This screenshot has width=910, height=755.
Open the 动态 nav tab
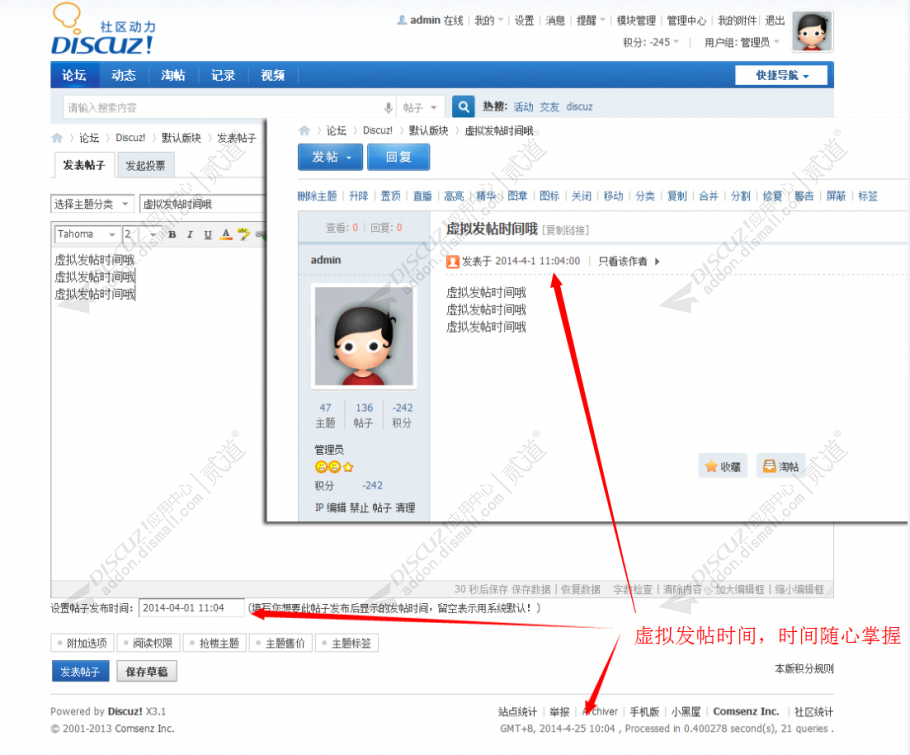point(124,75)
